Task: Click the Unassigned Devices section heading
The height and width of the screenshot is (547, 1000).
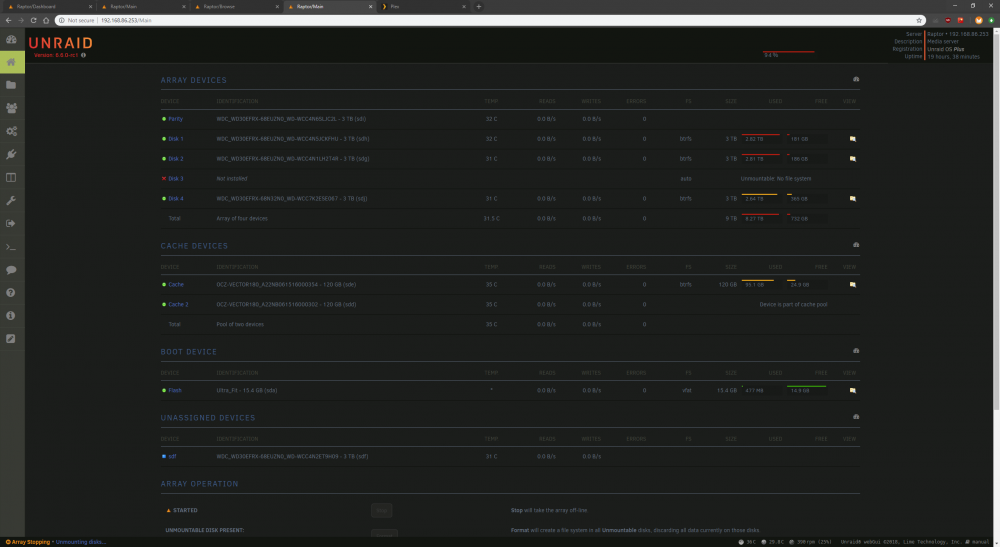Action: coord(208,418)
